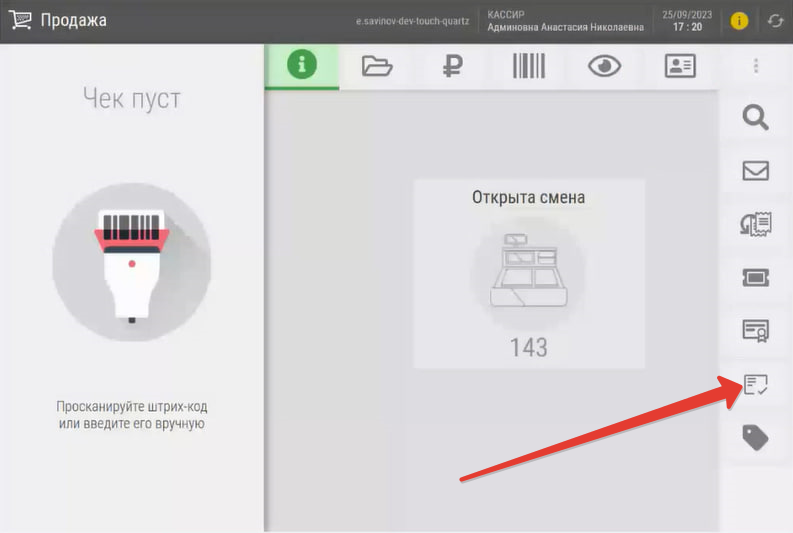Image resolution: width=793 pixels, height=533 pixels.
Task: Click the e.savinov-dev-touch-quartz host label
Action: [x=412, y=21]
